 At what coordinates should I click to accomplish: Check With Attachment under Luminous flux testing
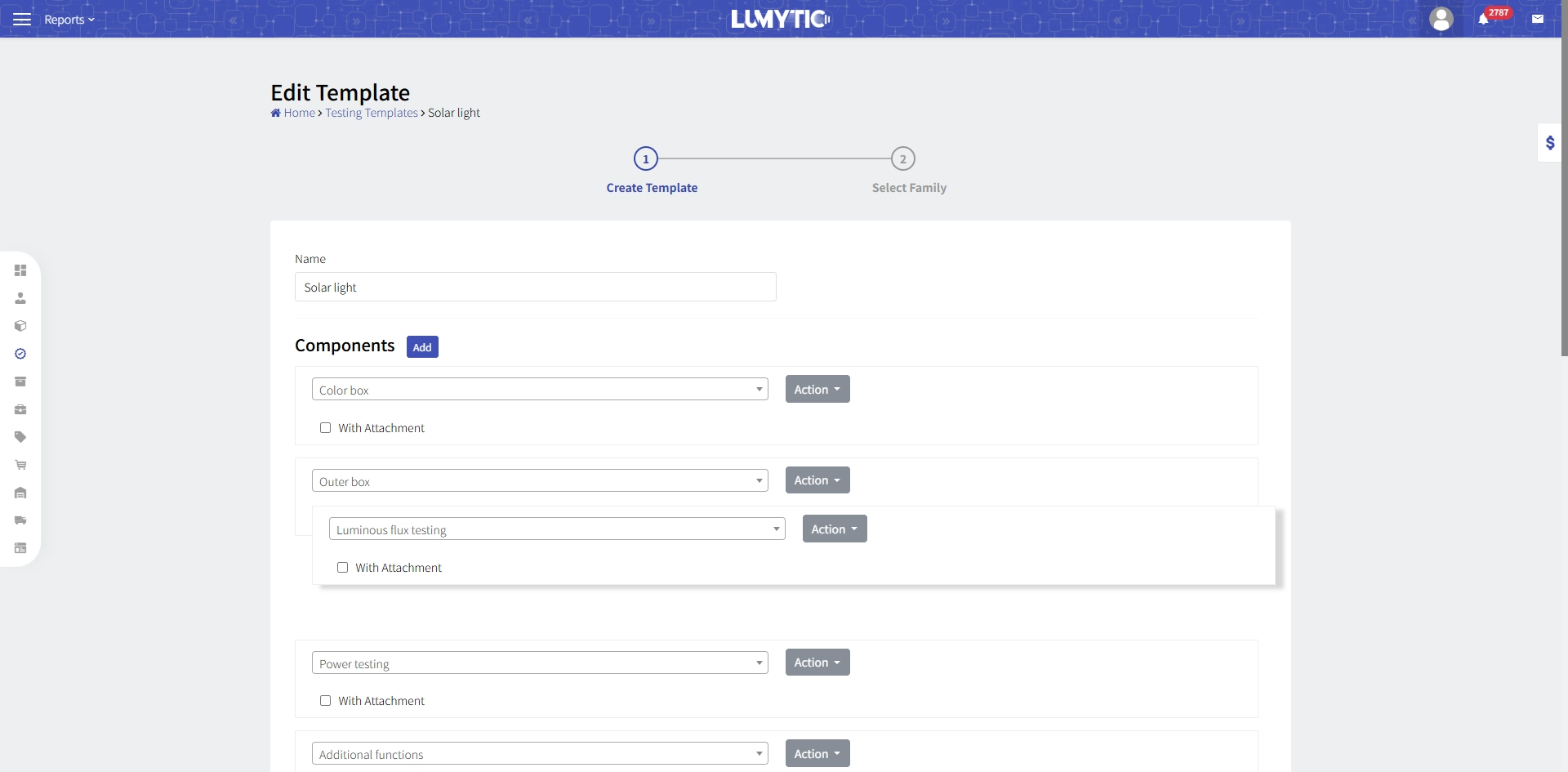point(342,567)
